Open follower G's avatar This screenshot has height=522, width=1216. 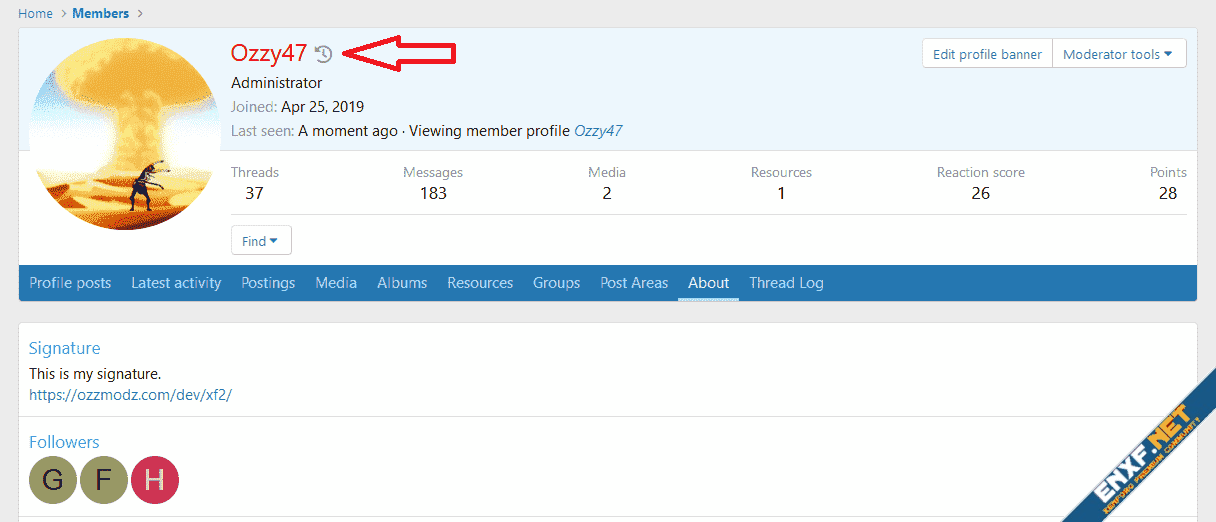[53, 480]
